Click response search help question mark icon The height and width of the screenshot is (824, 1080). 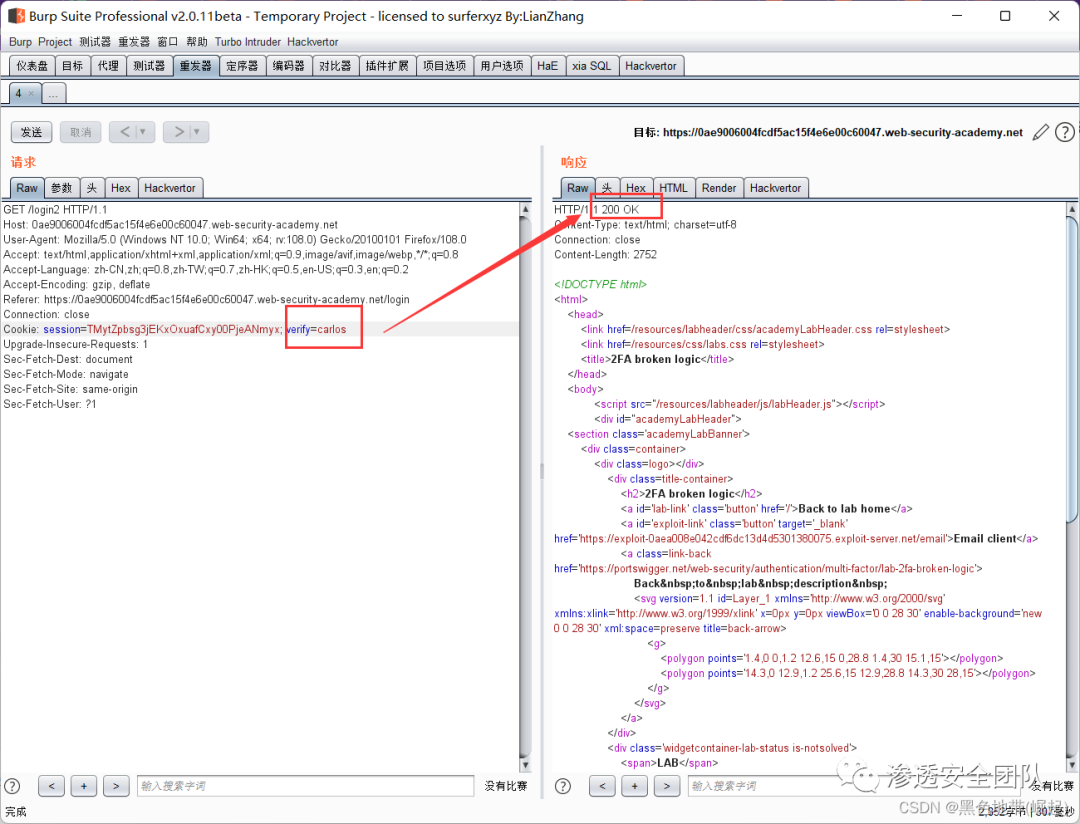tap(563, 786)
